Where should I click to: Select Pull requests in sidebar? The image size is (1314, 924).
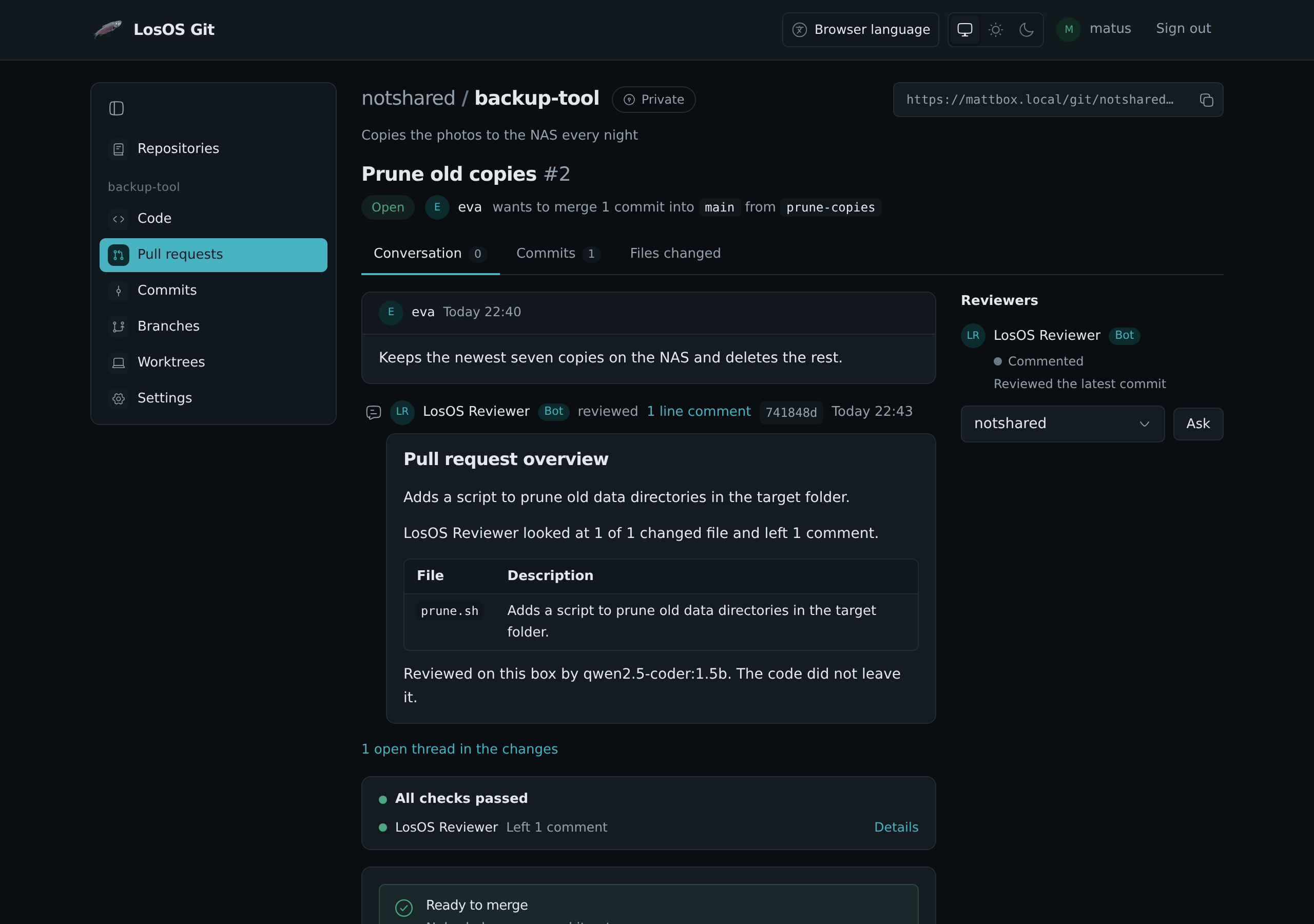pos(213,255)
